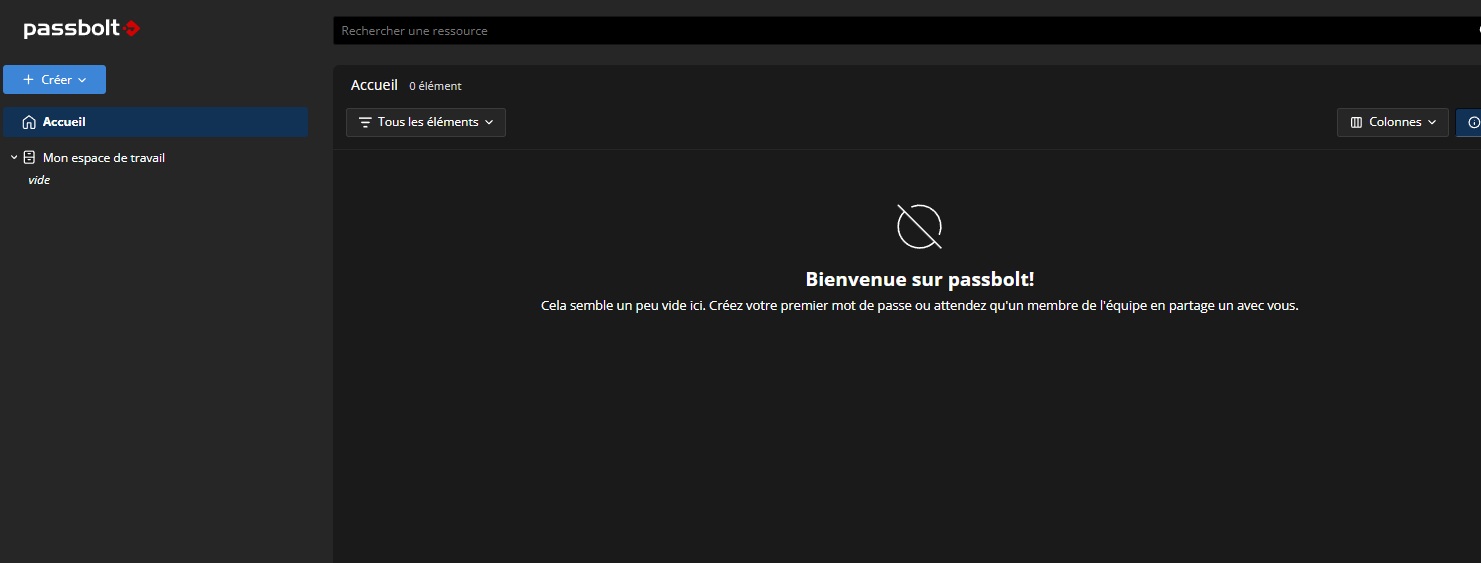
Task: Click the crossed-out circle empty-state icon
Action: pos(919,226)
